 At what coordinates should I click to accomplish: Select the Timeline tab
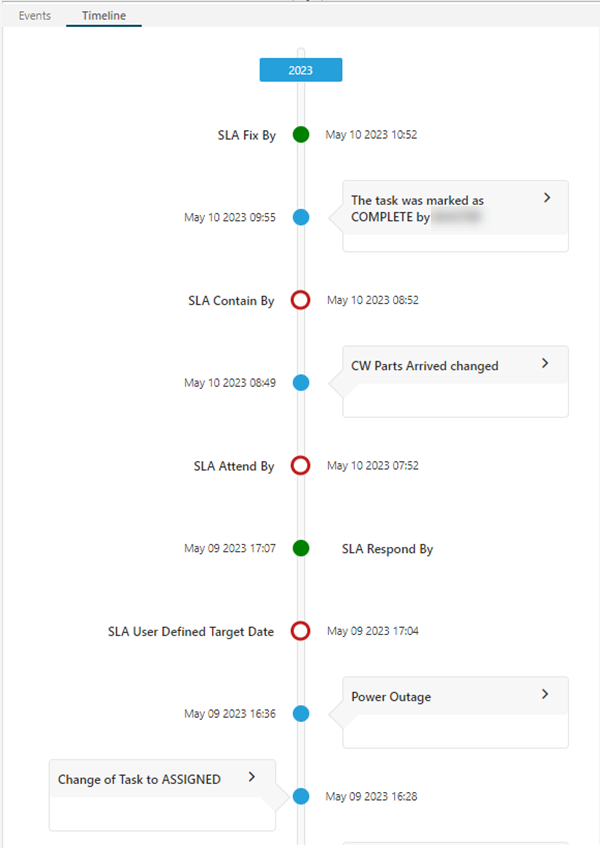click(104, 16)
